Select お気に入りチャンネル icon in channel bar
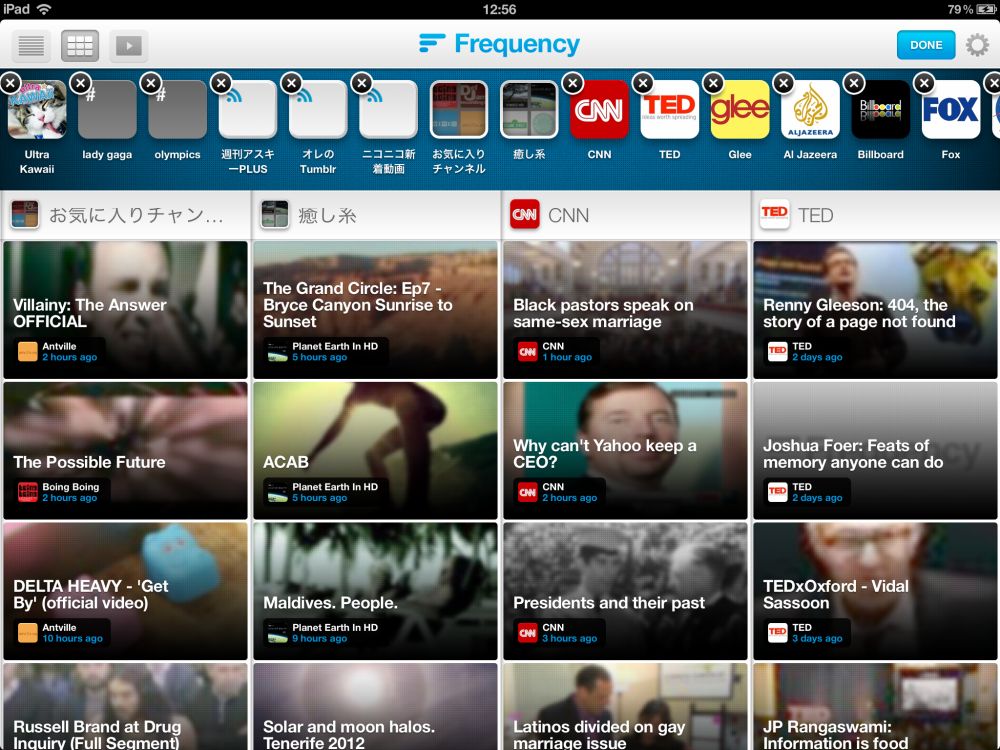1000x750 pixels. 459,110
